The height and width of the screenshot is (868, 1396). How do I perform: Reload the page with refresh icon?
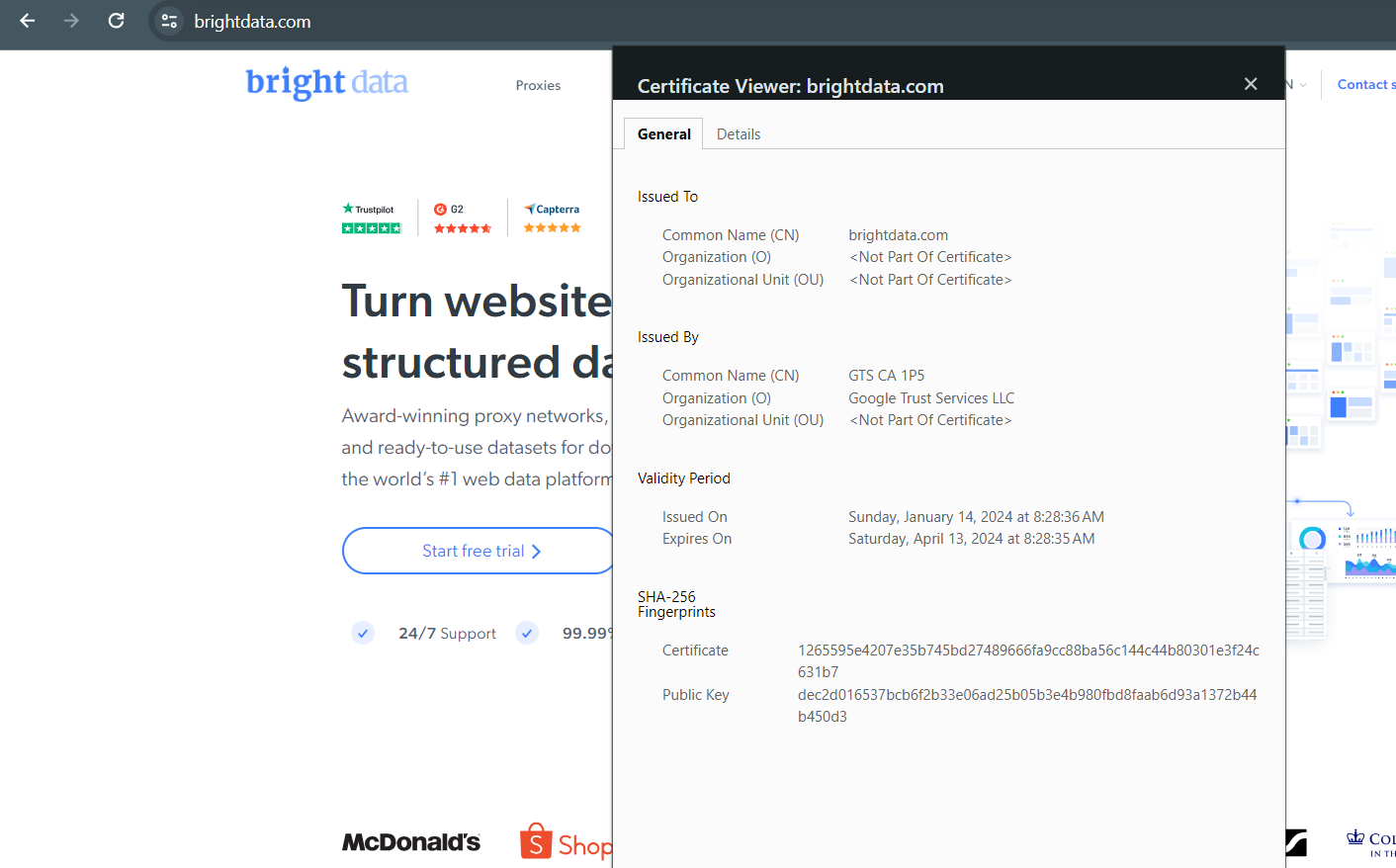116,21
